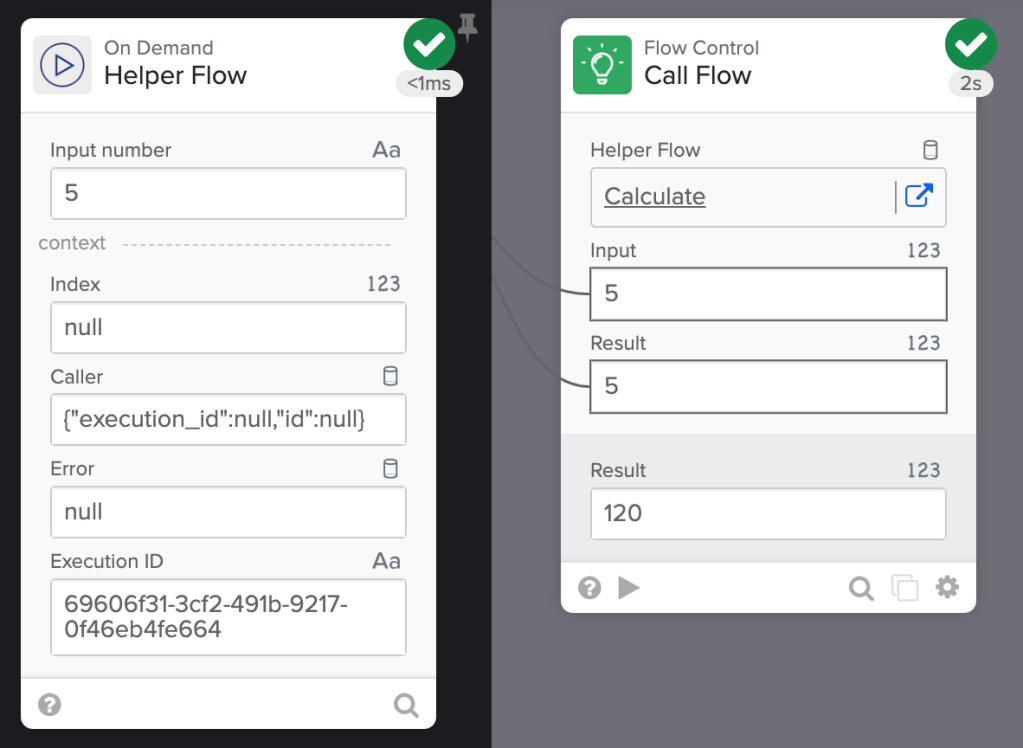Open Call Flow card settings gear
Image resolution: width=1023 pixels, height=748 pixels.
coord(946,587)
